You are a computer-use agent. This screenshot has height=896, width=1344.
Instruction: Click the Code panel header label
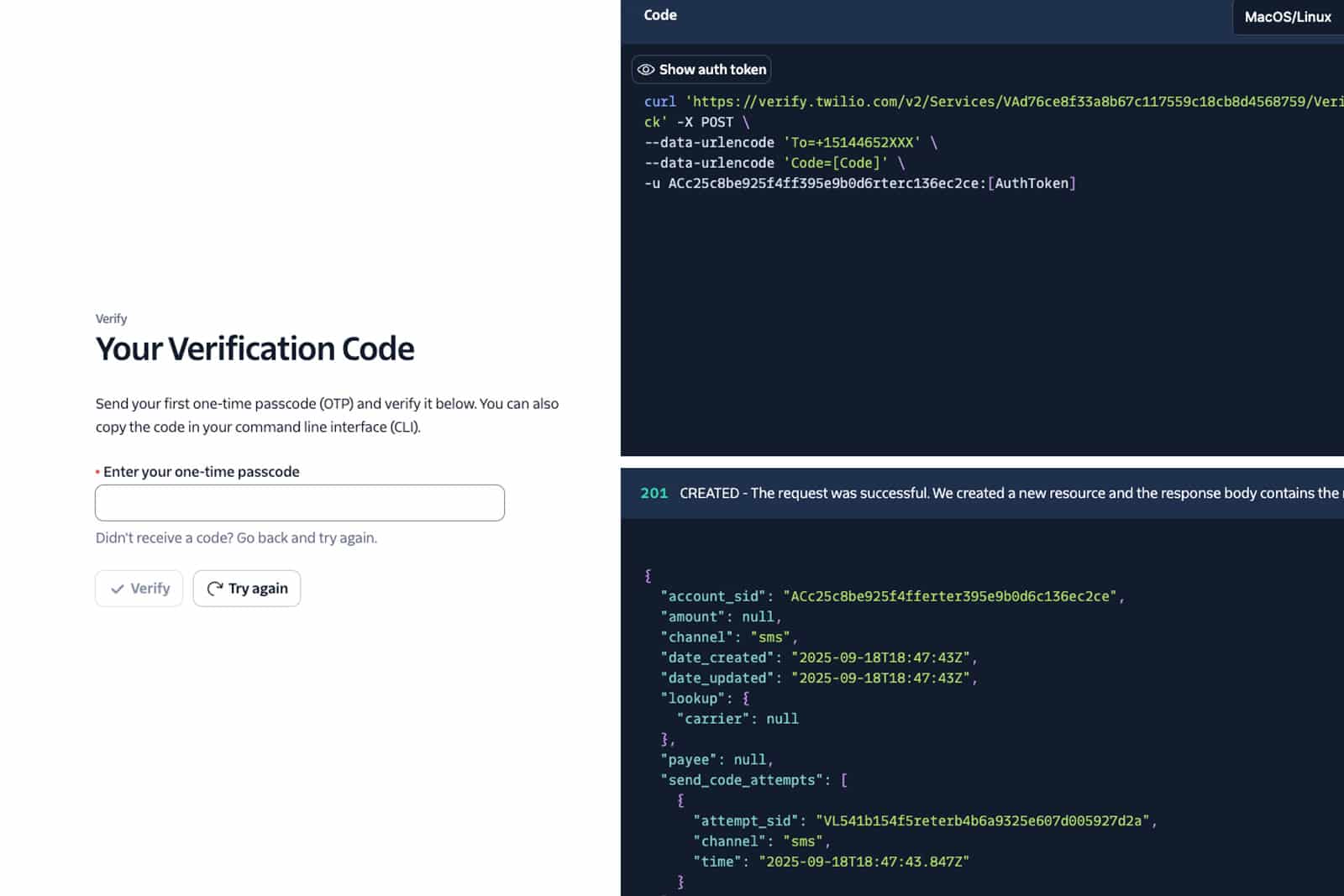point(660,15)
